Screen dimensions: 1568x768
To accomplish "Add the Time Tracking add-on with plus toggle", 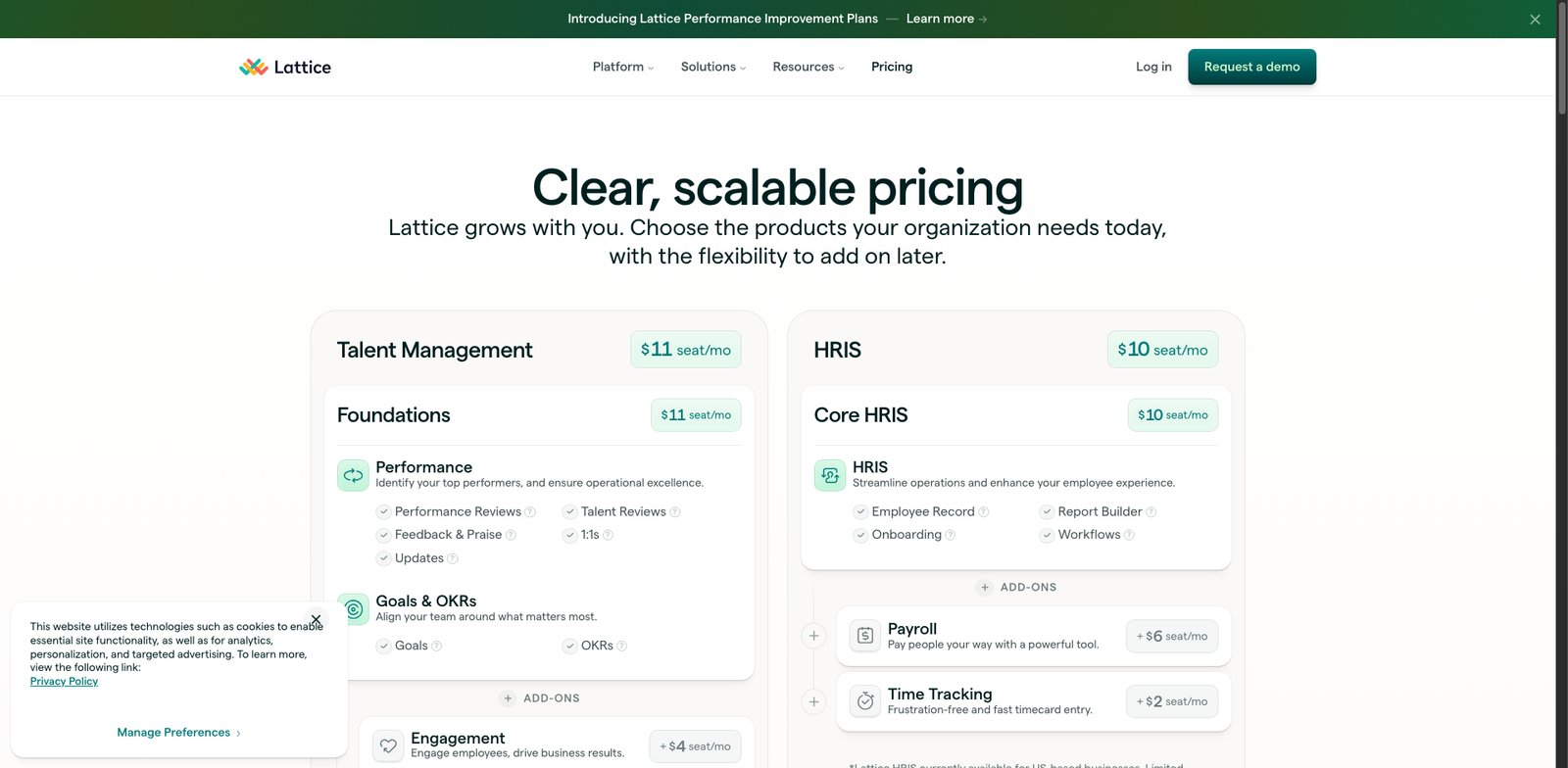I will coord(813,701).
